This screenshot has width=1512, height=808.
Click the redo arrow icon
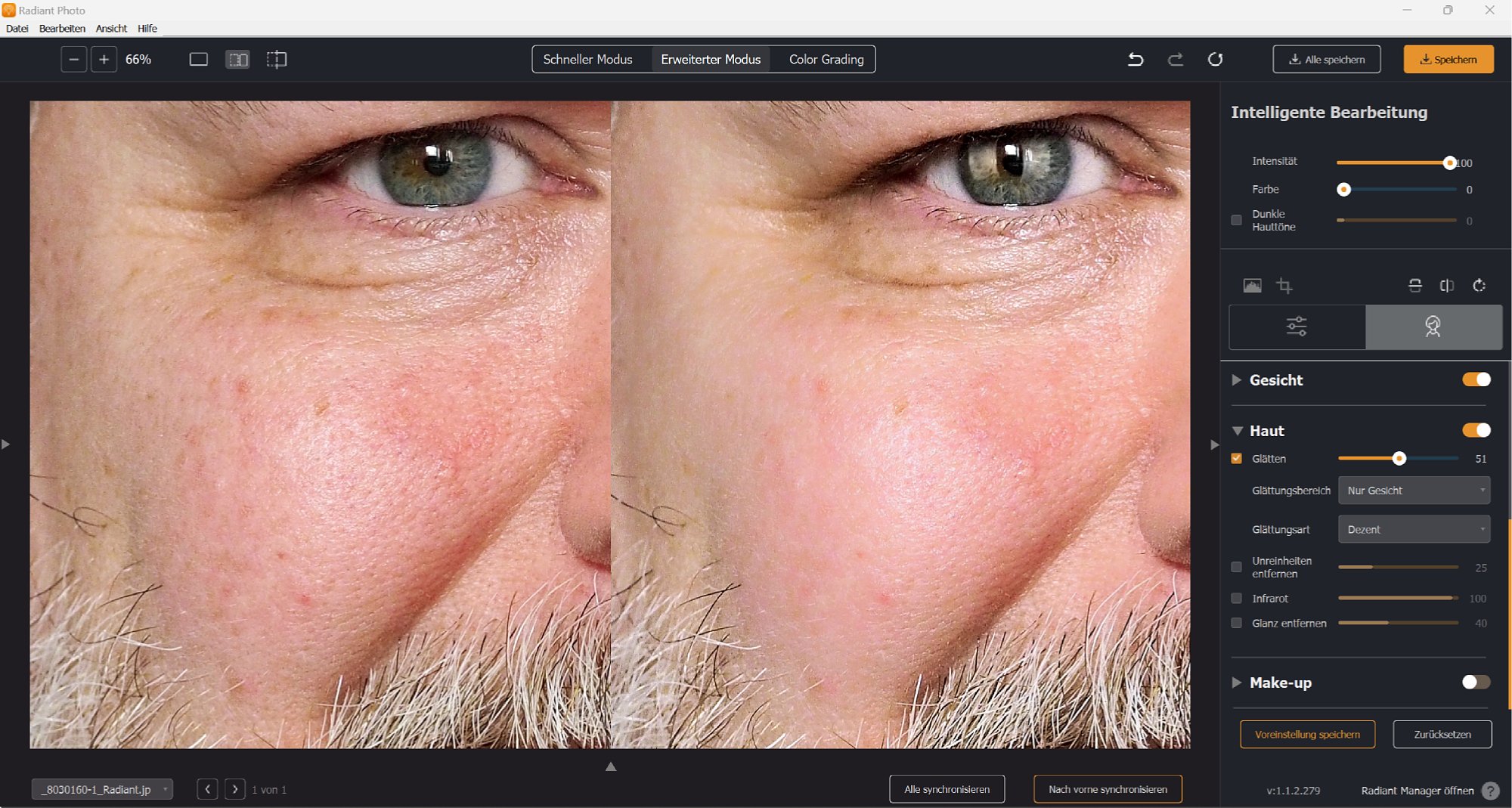point(1176,59)
